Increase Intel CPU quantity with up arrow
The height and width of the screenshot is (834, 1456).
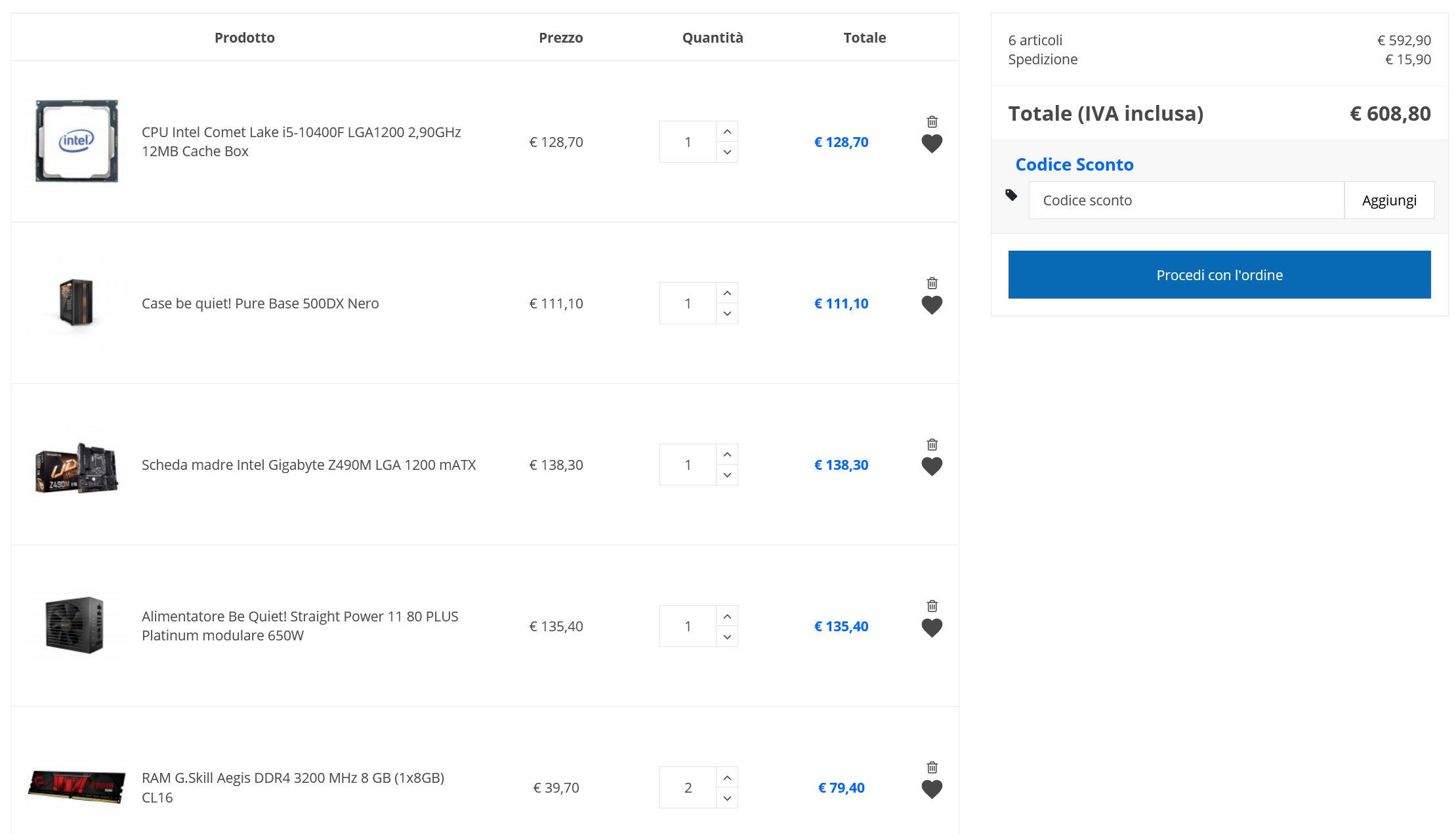tap(727, 132)
